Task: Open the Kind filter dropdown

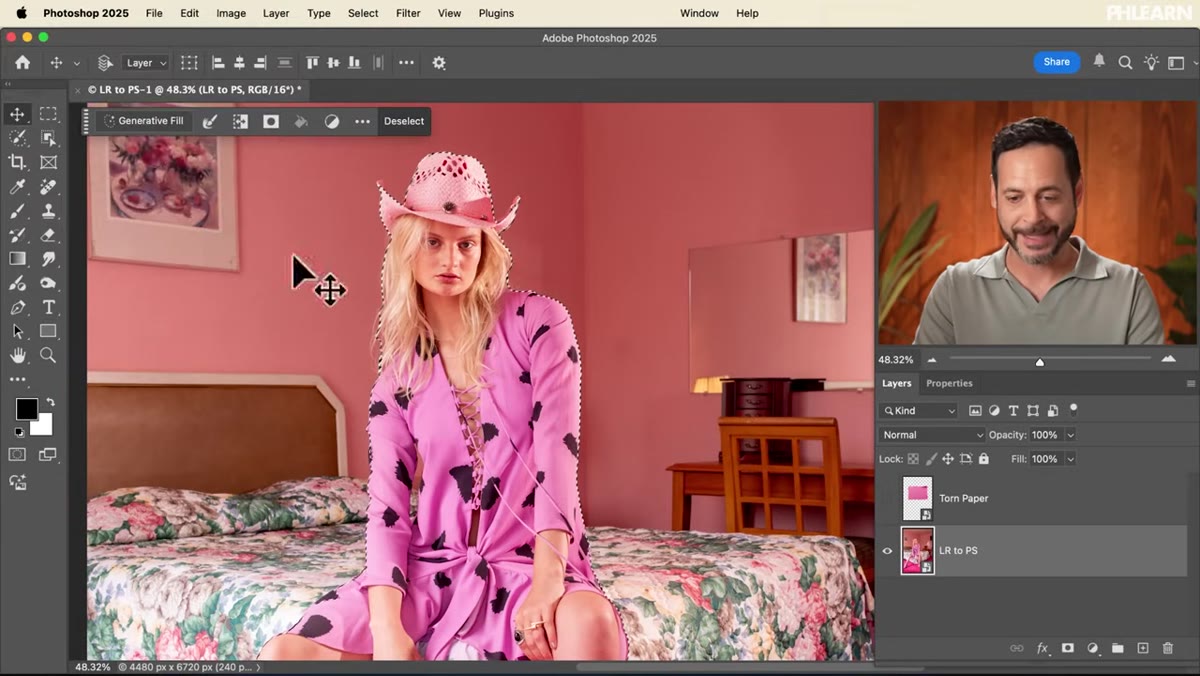Action: click(x=918, y=411)
